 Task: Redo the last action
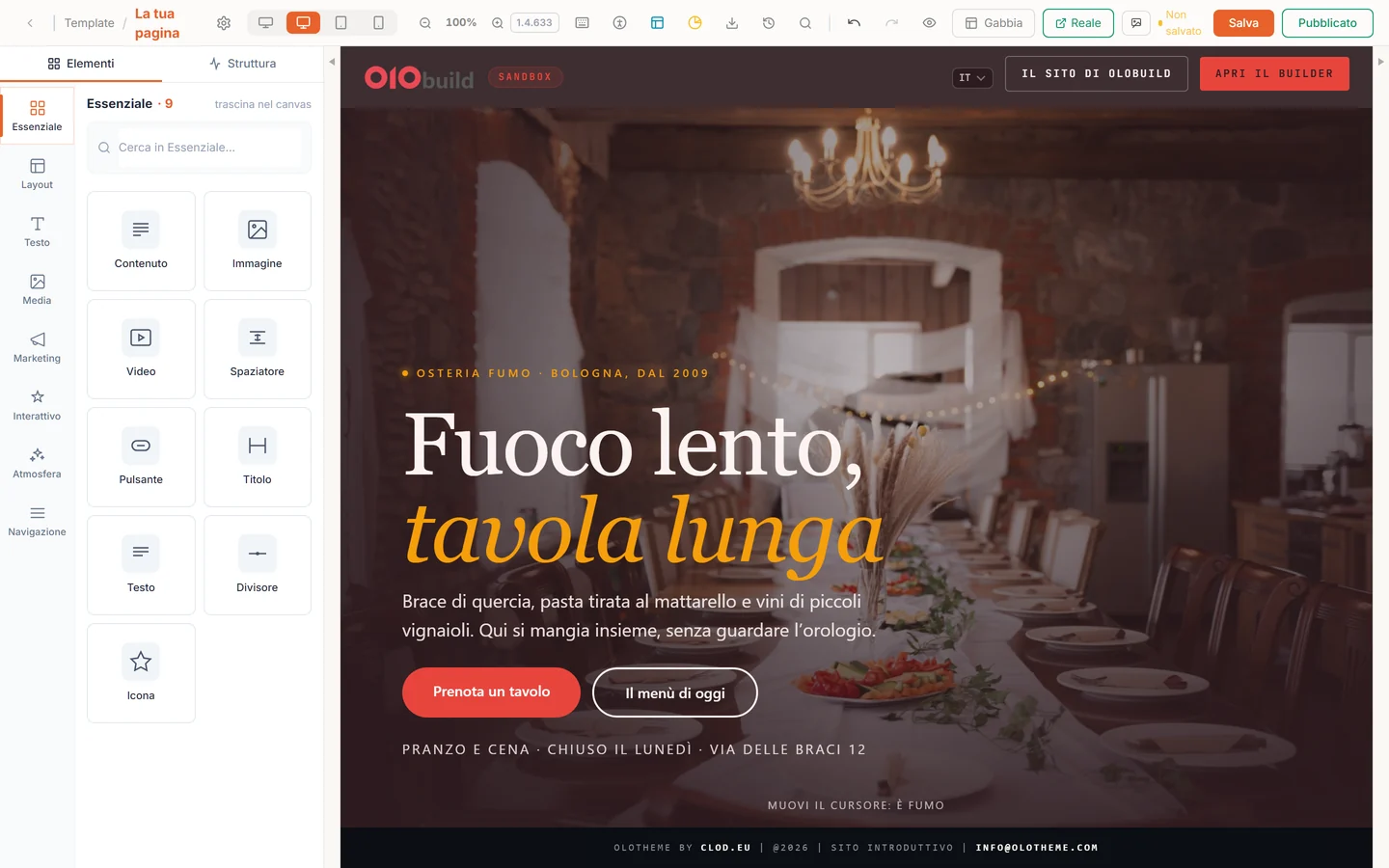(x=891, y=23)
